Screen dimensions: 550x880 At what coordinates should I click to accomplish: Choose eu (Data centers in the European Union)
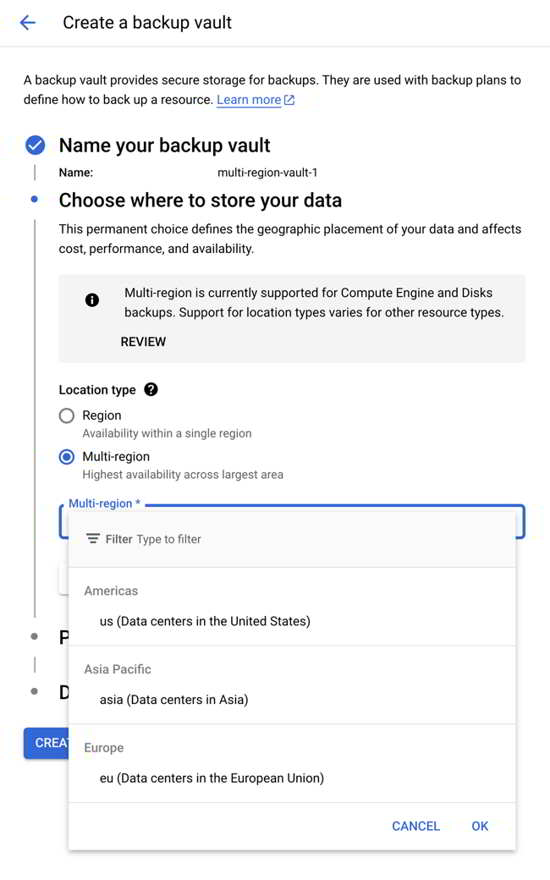291,778
